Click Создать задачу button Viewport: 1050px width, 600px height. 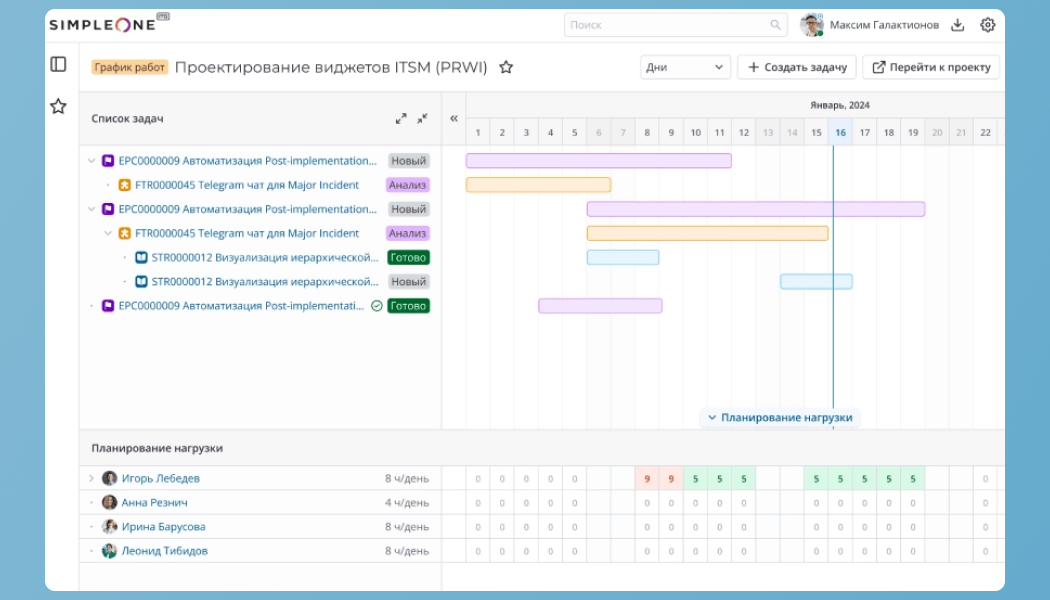(797, 67)
